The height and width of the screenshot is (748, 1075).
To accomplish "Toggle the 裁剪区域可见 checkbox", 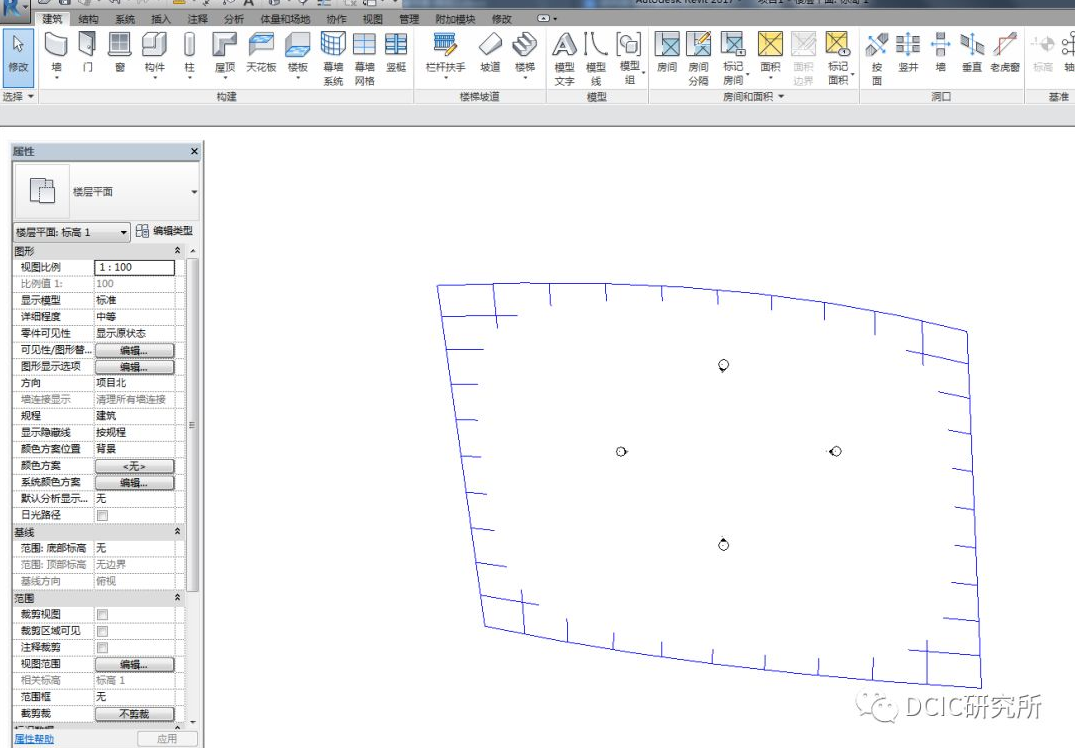I will point(102,631).
